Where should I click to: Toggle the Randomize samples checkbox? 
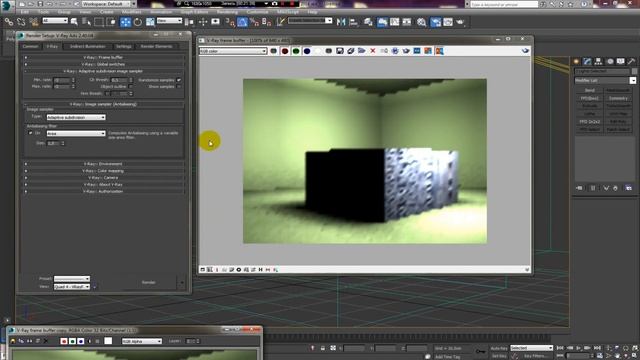point(178,80)
